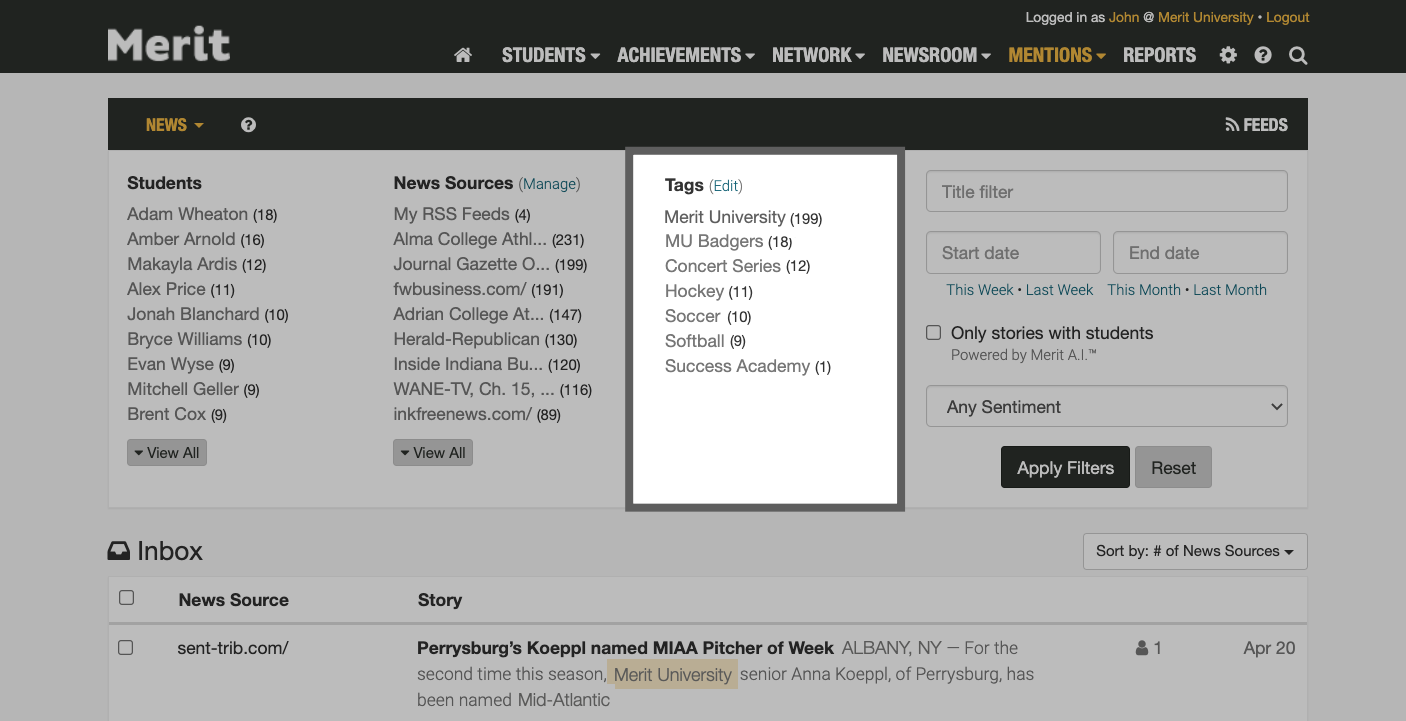Open the Any Sentiment dropdown
This screenshot has height=721, width=1406.
coord(1106,407)
